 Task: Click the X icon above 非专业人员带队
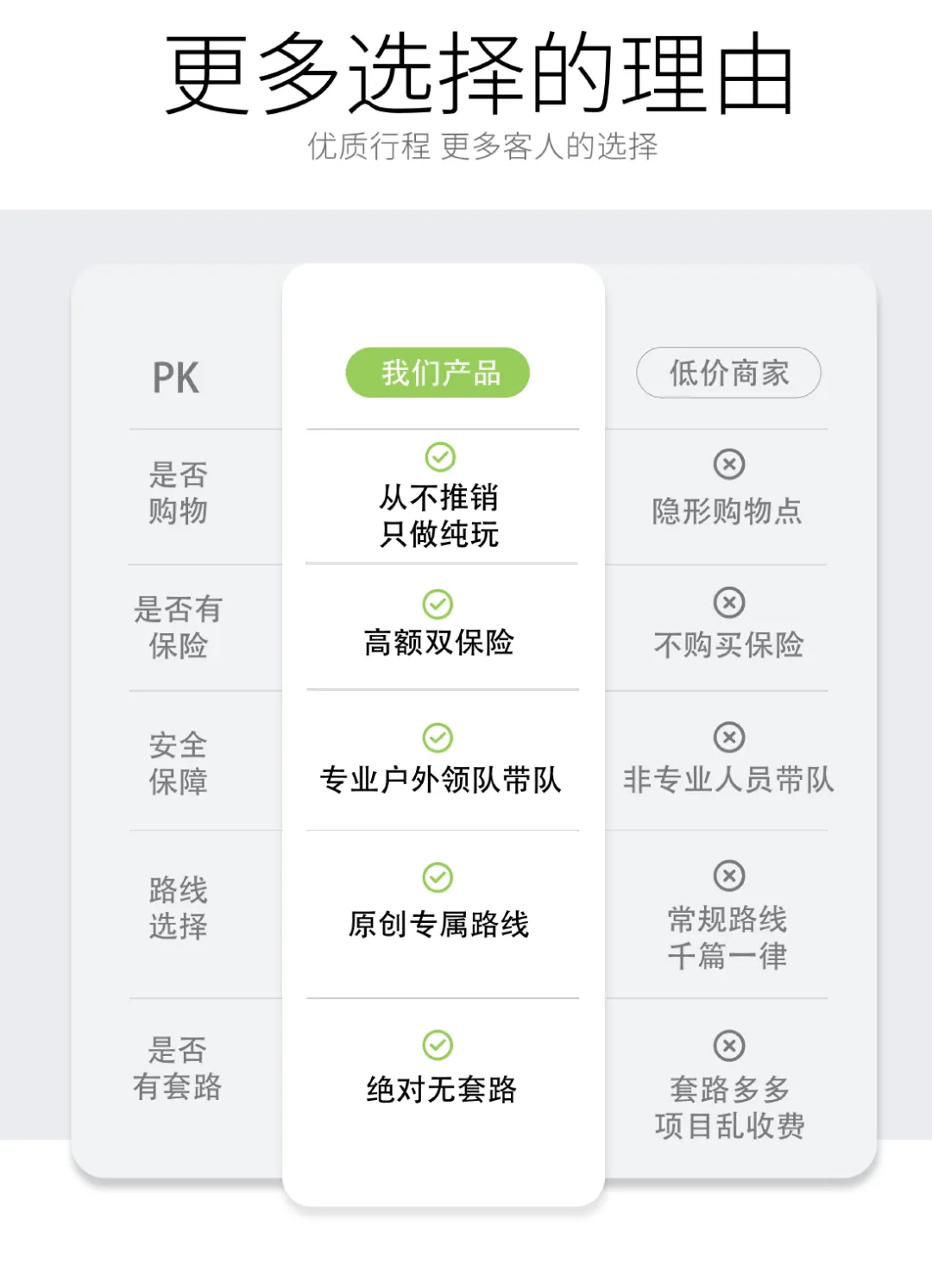tap(729, 738)
